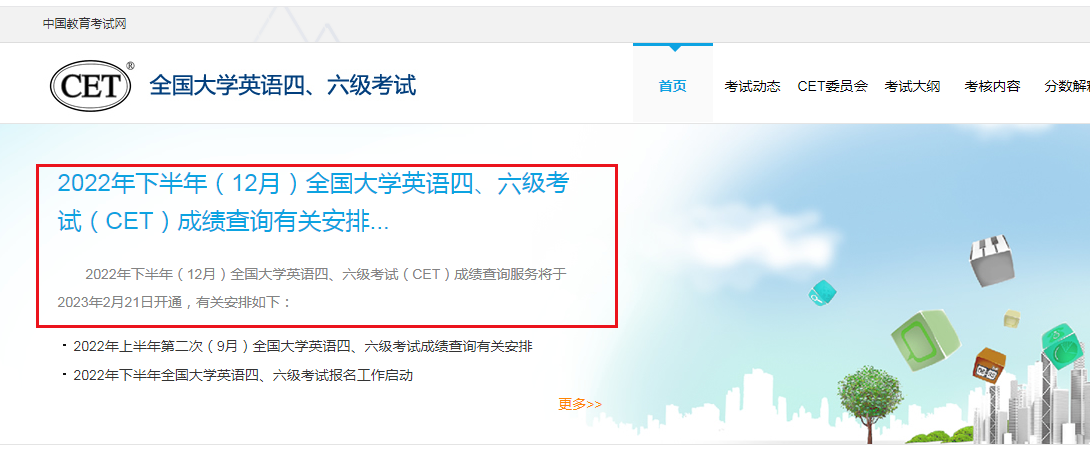Click the orange 更多>> link
The height and width of the screenshot is (469, 1090).
click(x=580, y=404)
